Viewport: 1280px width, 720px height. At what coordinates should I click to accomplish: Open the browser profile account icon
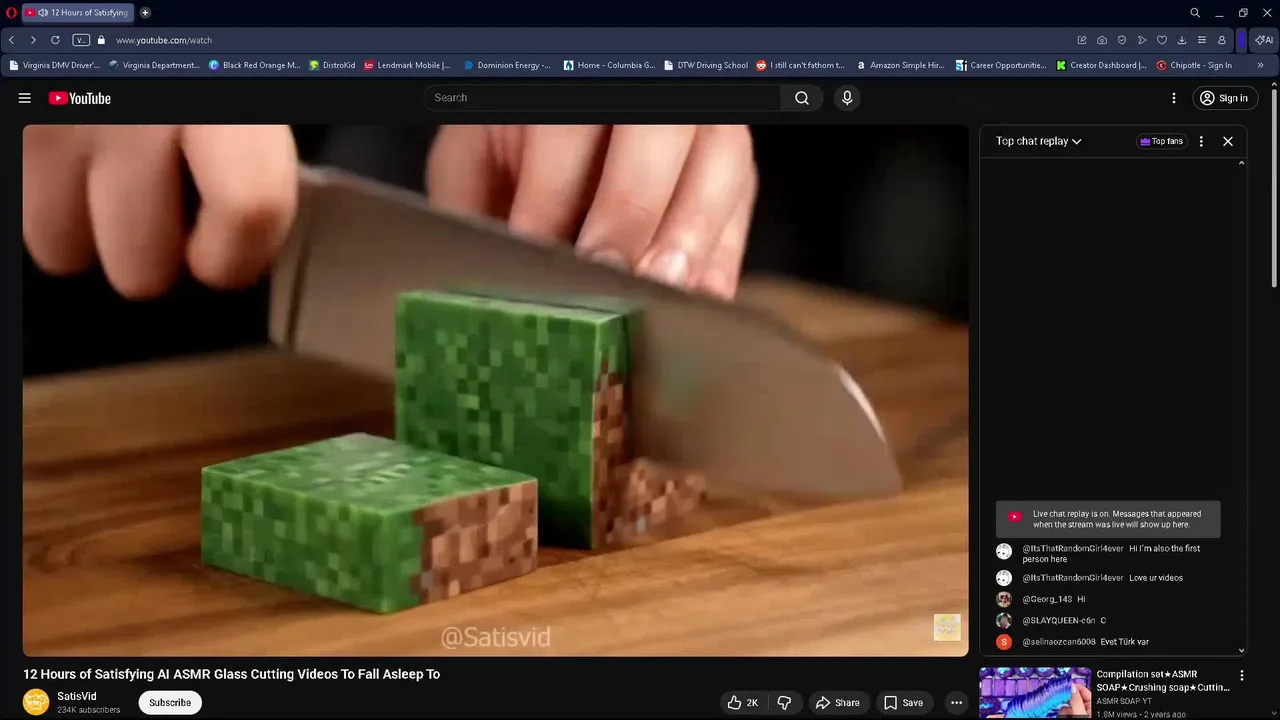tap(1222, 40)
